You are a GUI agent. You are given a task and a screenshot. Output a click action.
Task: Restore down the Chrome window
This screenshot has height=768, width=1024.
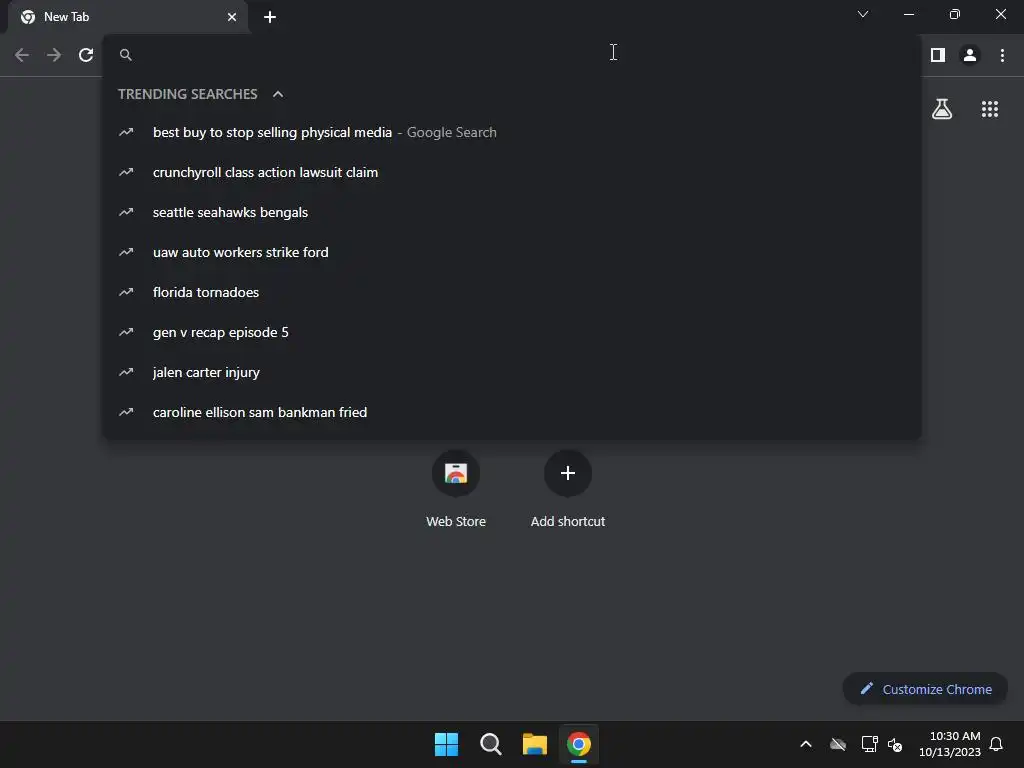tap(955, 14)
